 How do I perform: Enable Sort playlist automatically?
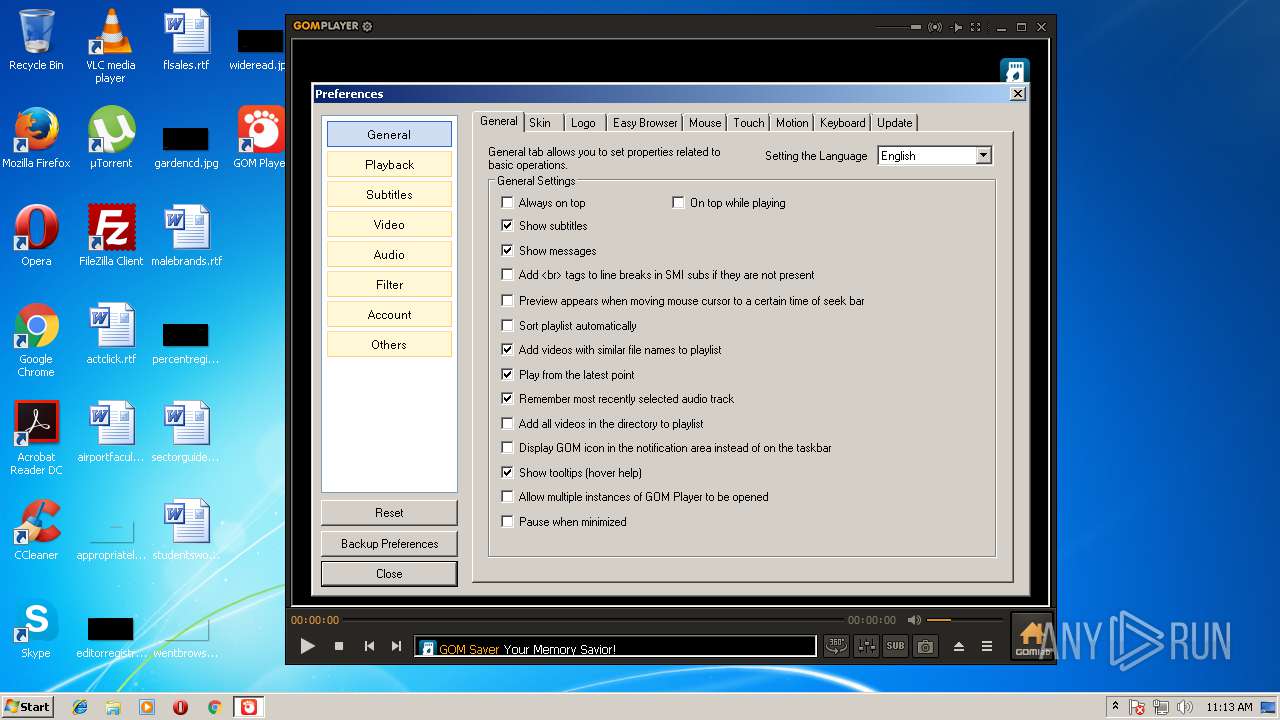tap(507, 326)
